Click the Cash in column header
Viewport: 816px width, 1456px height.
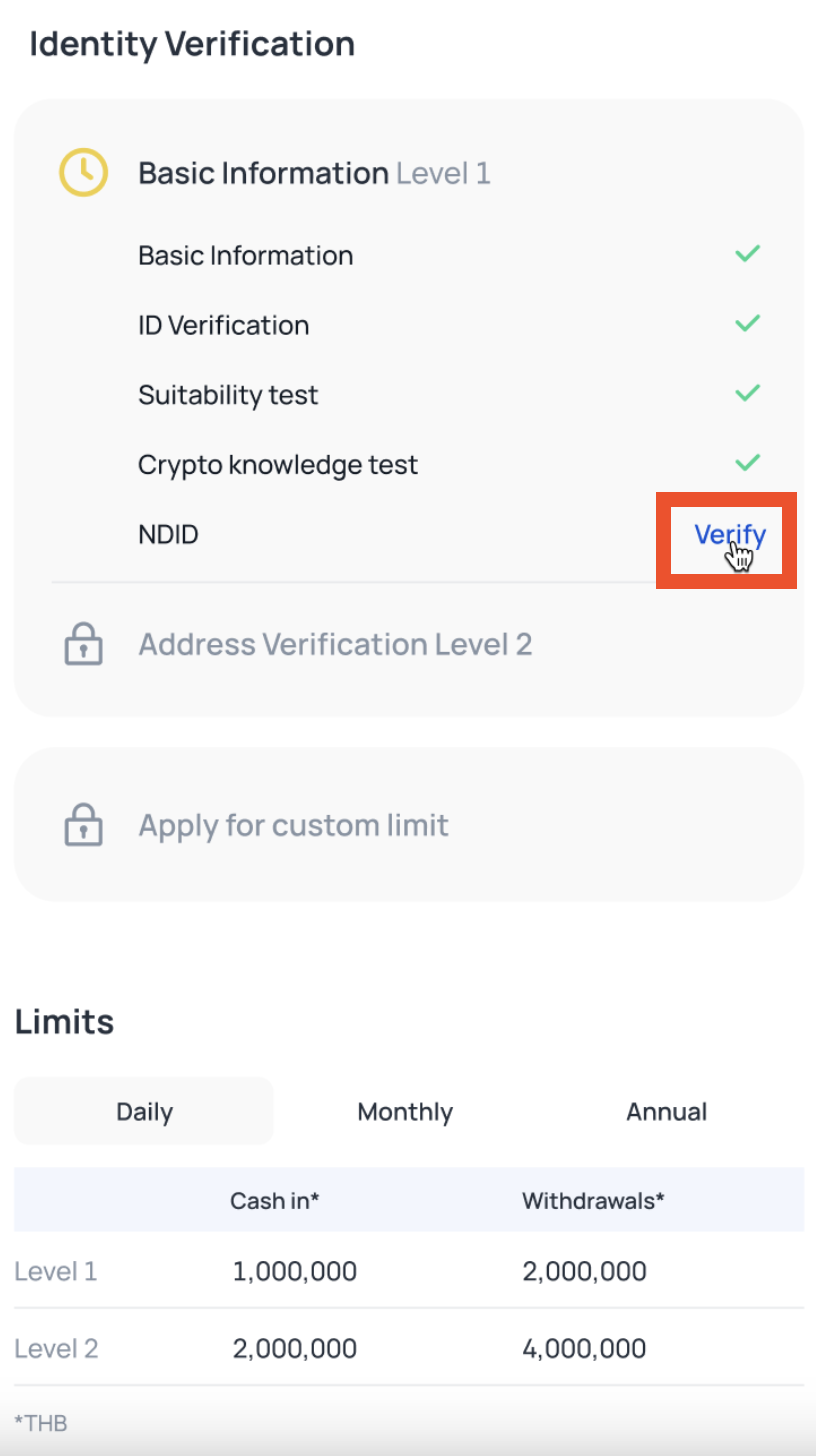(x=274, y=1200)
